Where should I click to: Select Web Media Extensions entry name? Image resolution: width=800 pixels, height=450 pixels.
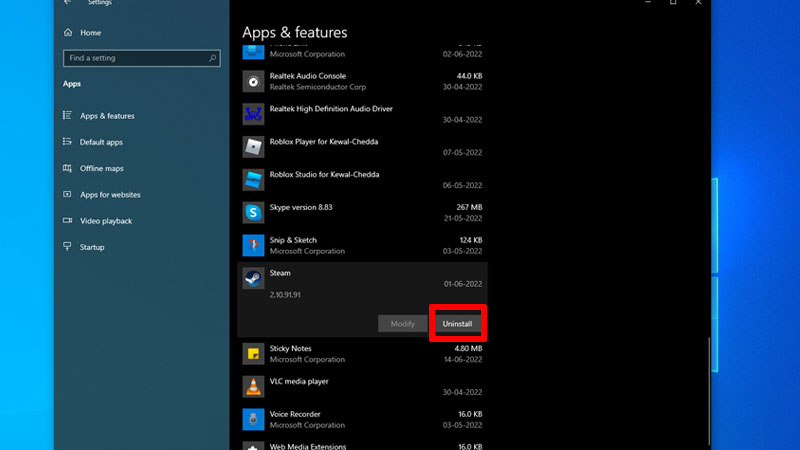pos(308,446)
